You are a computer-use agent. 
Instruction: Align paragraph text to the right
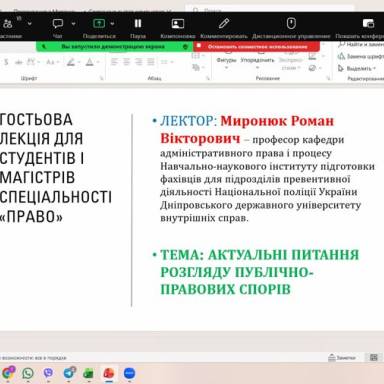(x=139, y=62)
